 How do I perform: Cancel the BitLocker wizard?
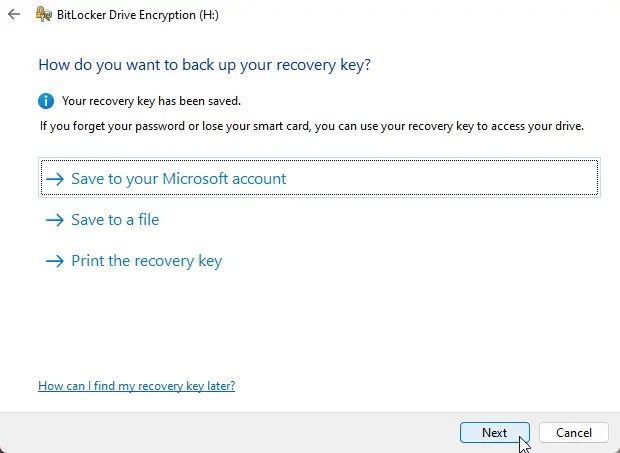(x=573, y=433)
